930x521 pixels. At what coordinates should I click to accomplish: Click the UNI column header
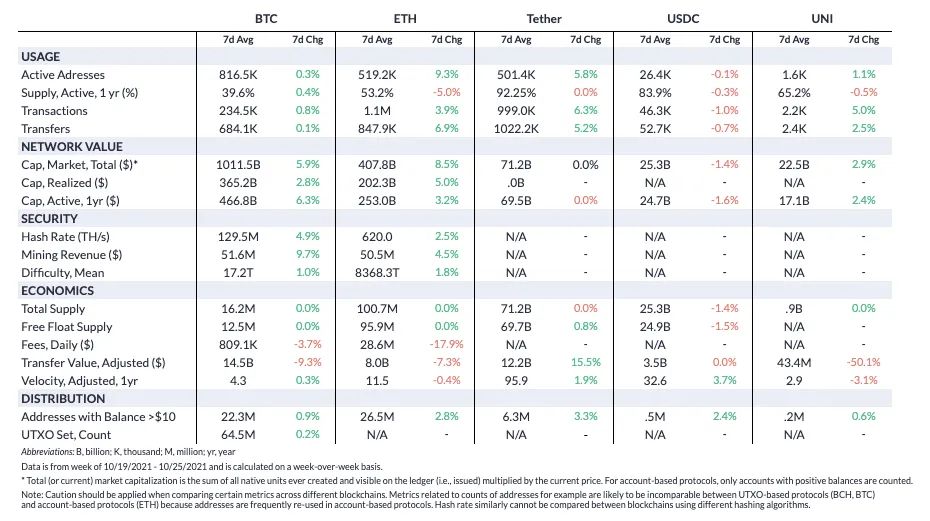point(822,18)
